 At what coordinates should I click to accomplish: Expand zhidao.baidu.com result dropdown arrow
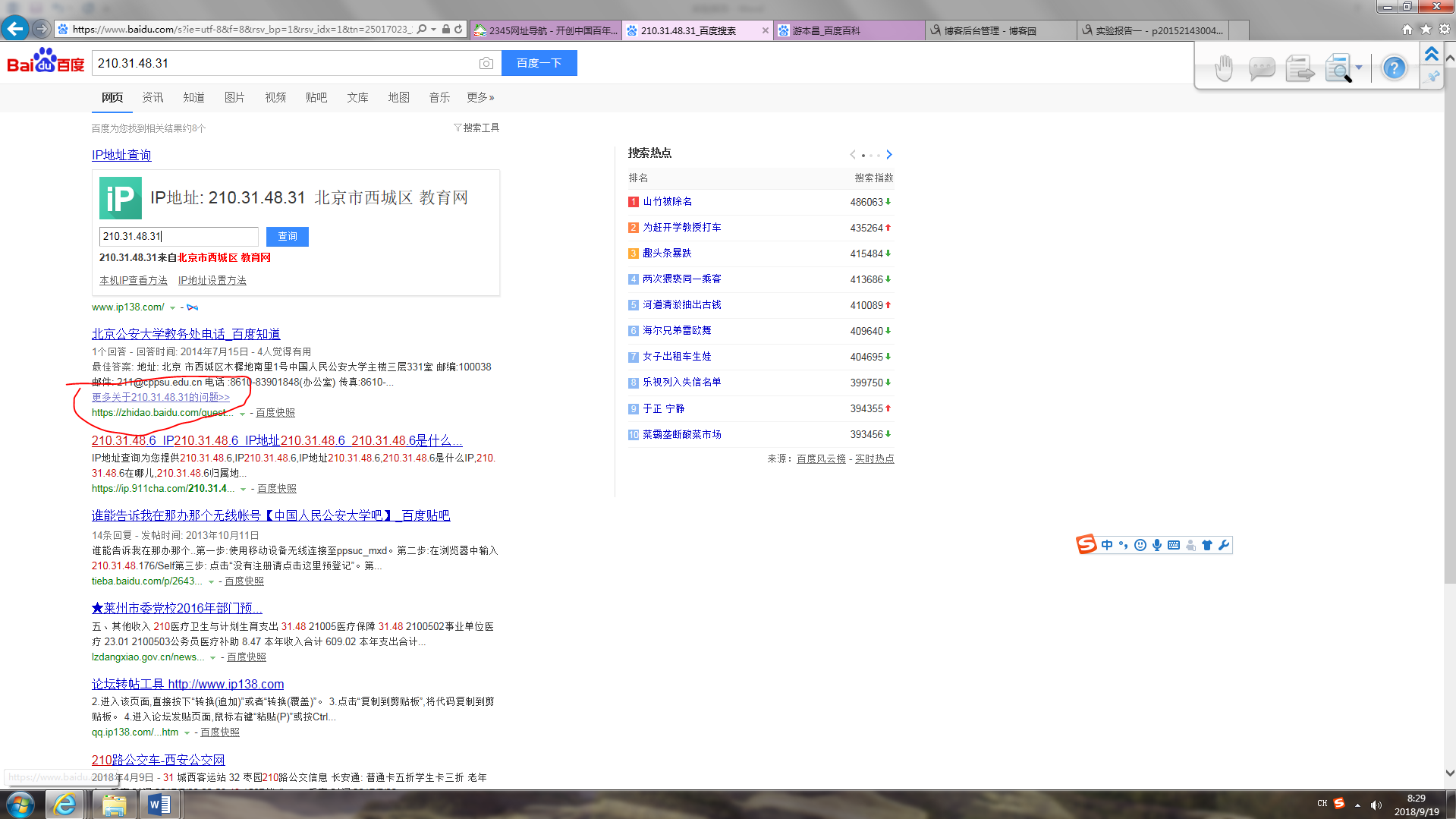coord(243,414)
